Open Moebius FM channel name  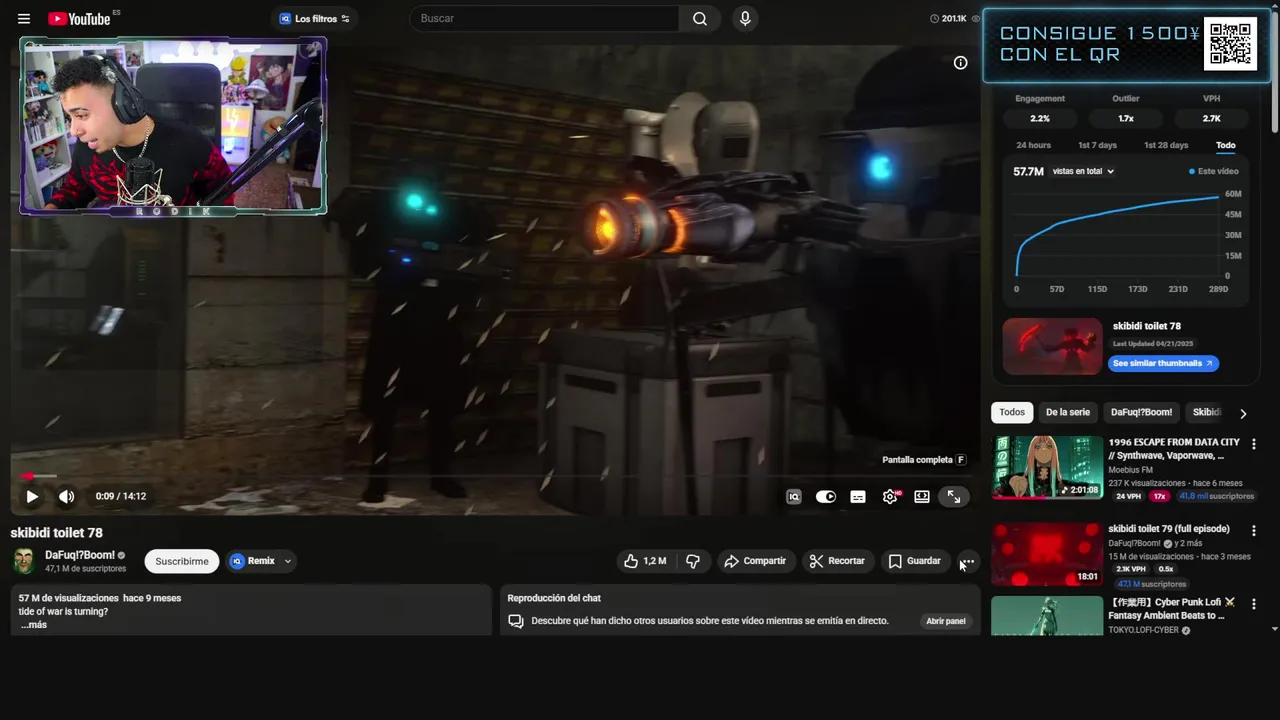pyautogui.click(x=1130, y=470)
